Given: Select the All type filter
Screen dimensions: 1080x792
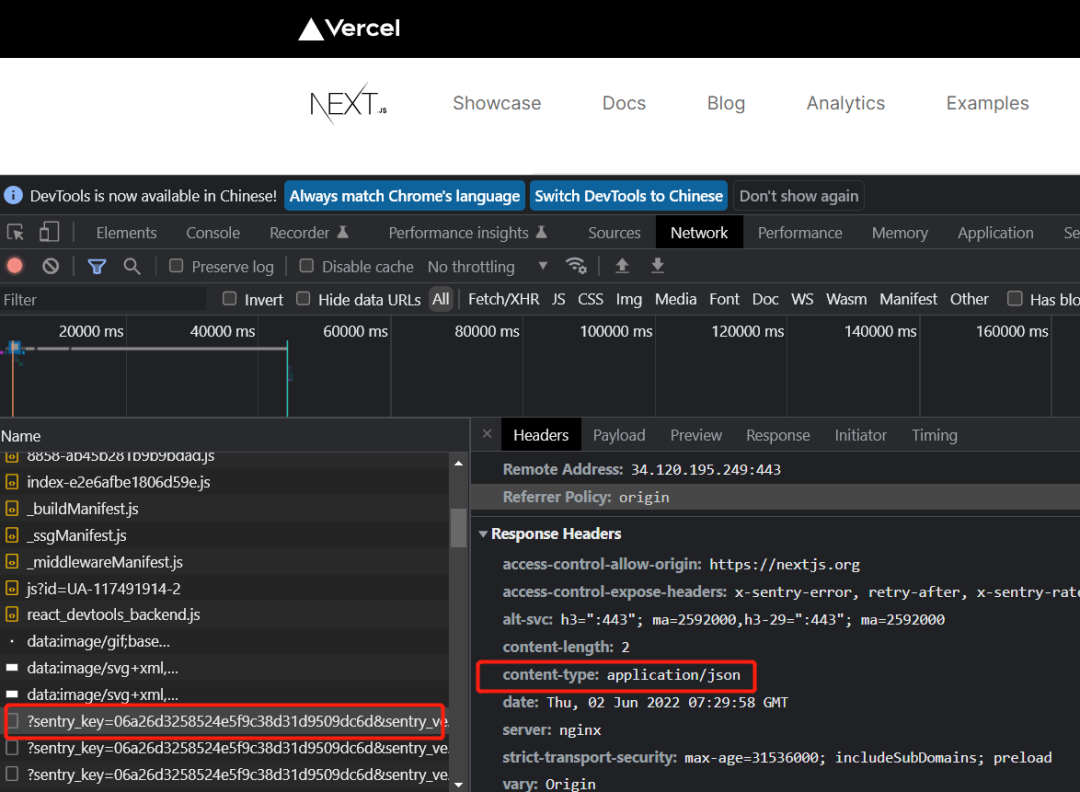Looking at the screenshot, I should (441, 300).
